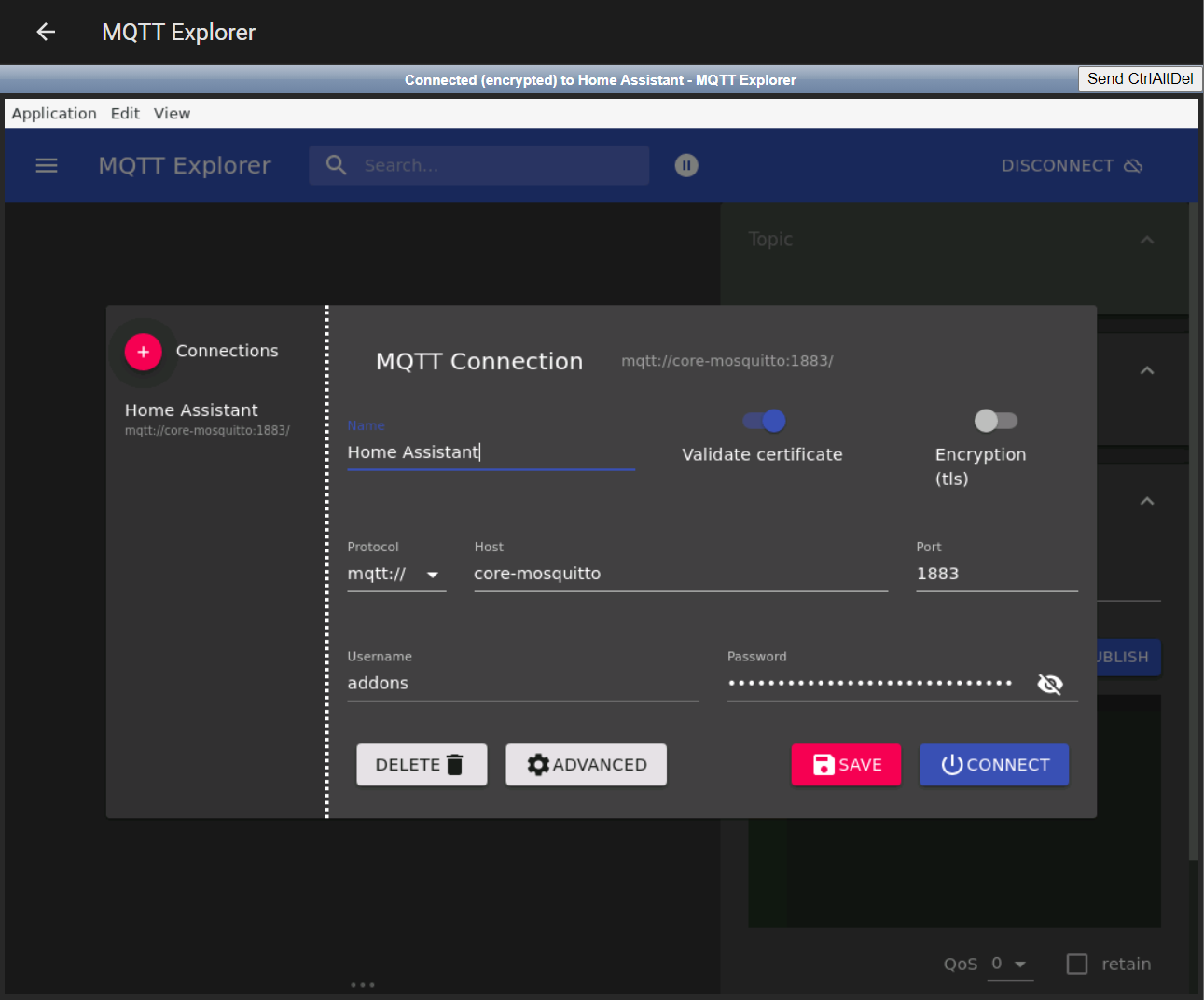
Task: Click the Port field 1883
Action: tap(997, 574)
